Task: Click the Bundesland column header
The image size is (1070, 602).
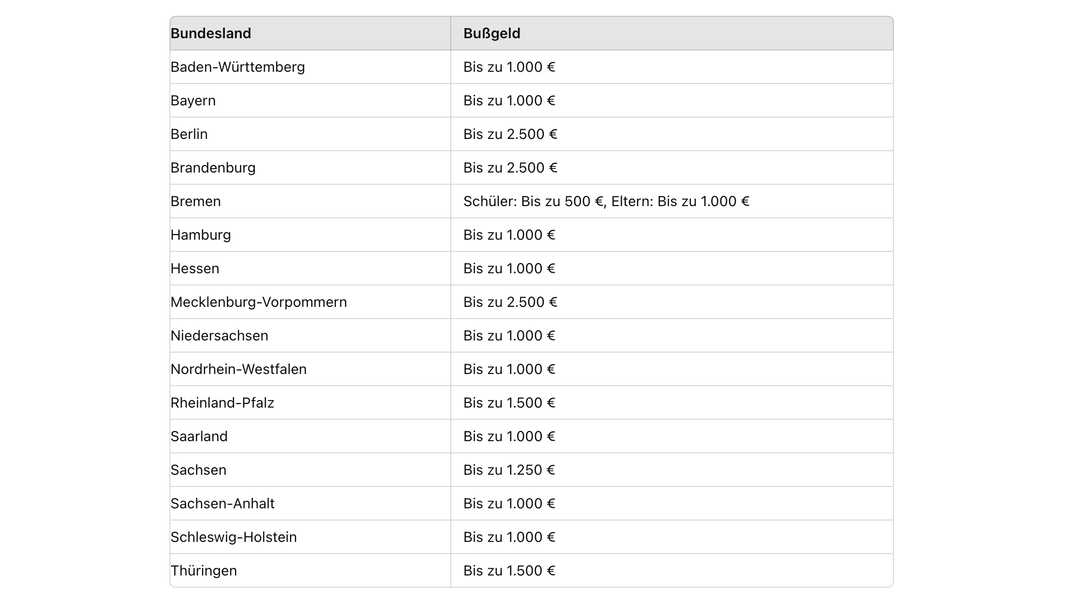Action: click(x=211, y=33)
